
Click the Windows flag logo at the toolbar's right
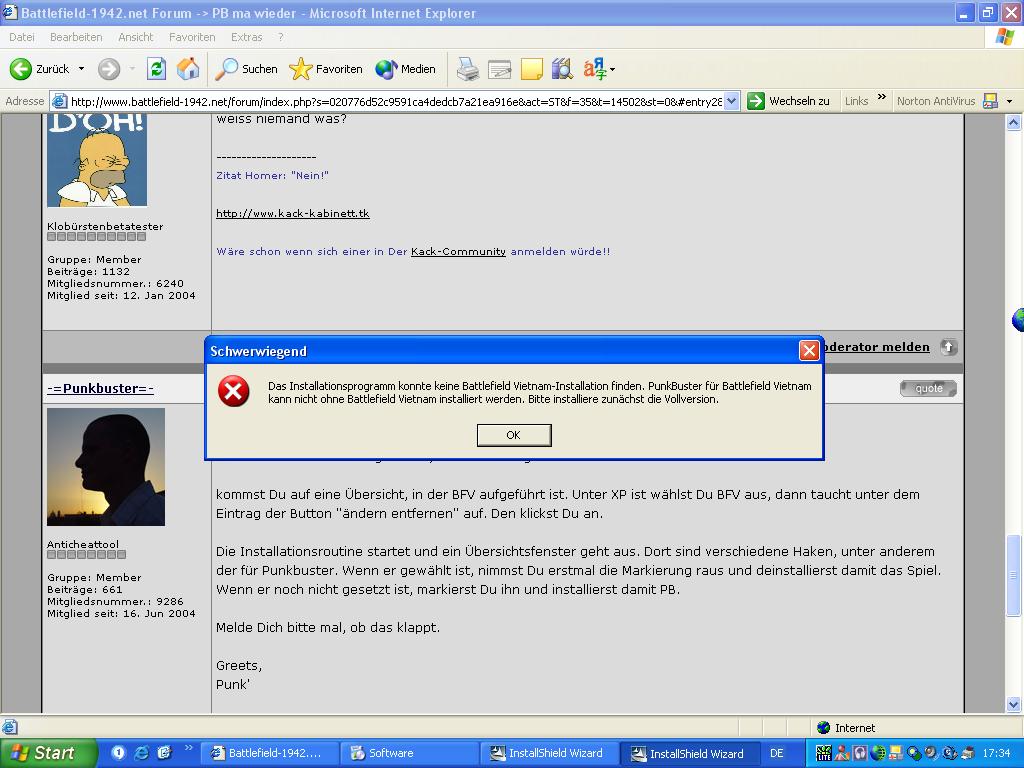click(1004, 37)
